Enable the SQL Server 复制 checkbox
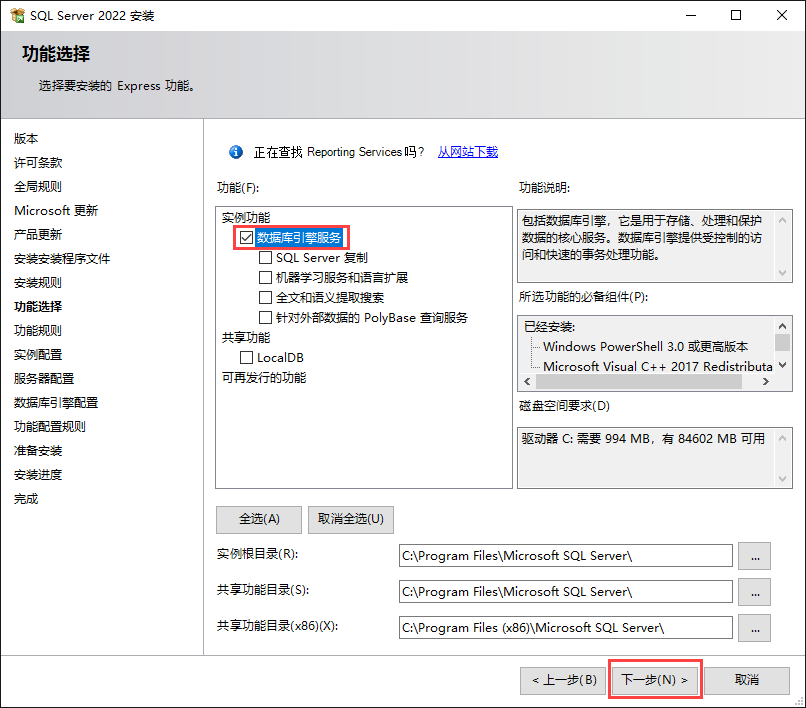This screenshot has width=806, height=708. pyautogui.click(x=265, y=258)
